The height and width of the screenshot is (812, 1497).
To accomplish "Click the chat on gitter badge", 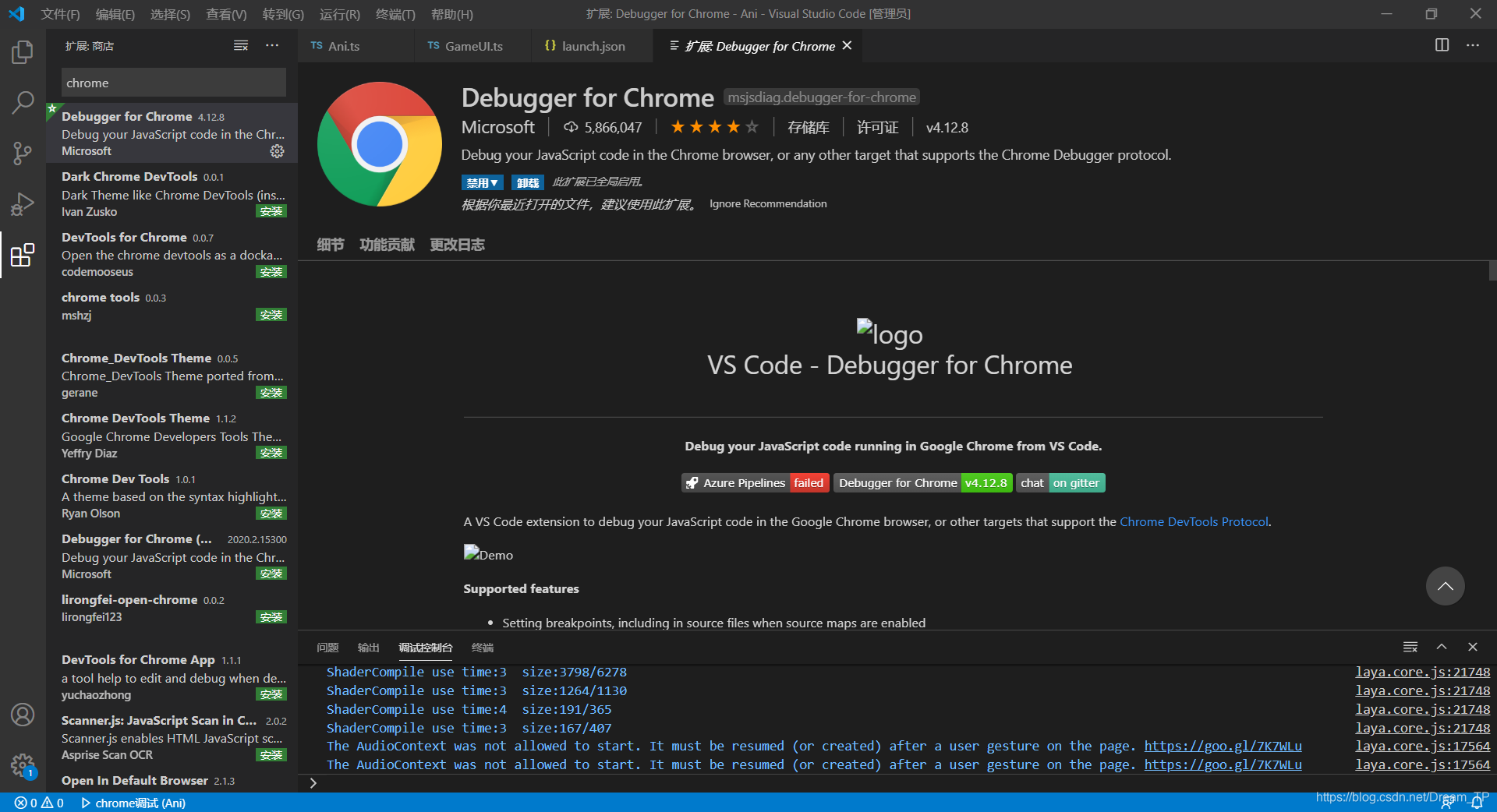I will pos(1060,482).
